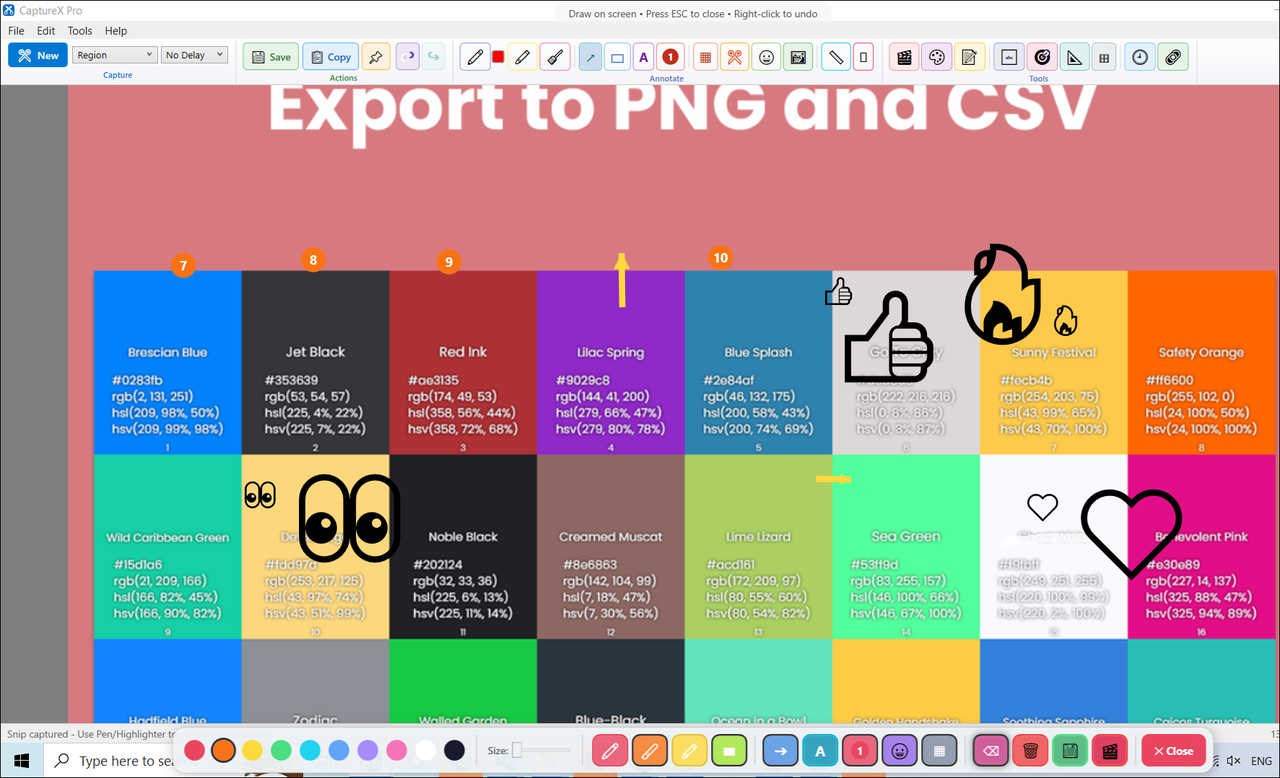Image resolution: width=1280 pixels, height=778 pixels.
Task: Open the File menu
Action: click(x=16, y=31)
